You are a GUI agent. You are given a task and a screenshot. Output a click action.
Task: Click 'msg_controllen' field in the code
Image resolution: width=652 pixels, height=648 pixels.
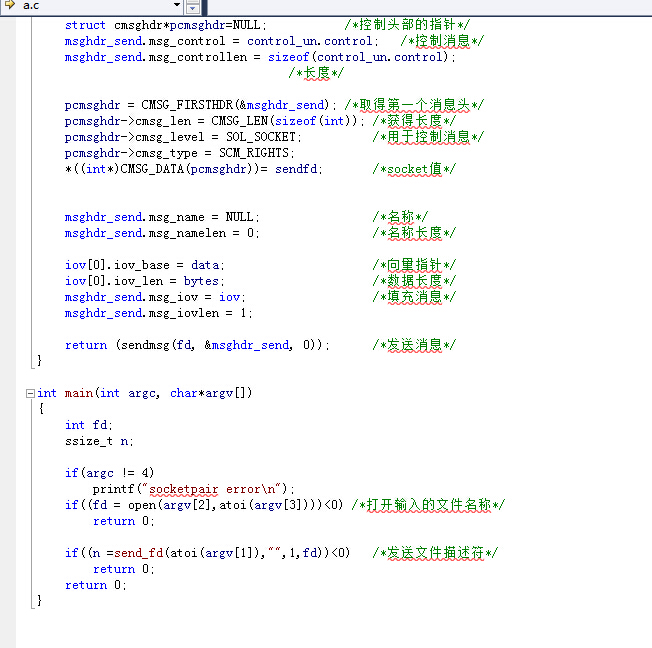198,57
